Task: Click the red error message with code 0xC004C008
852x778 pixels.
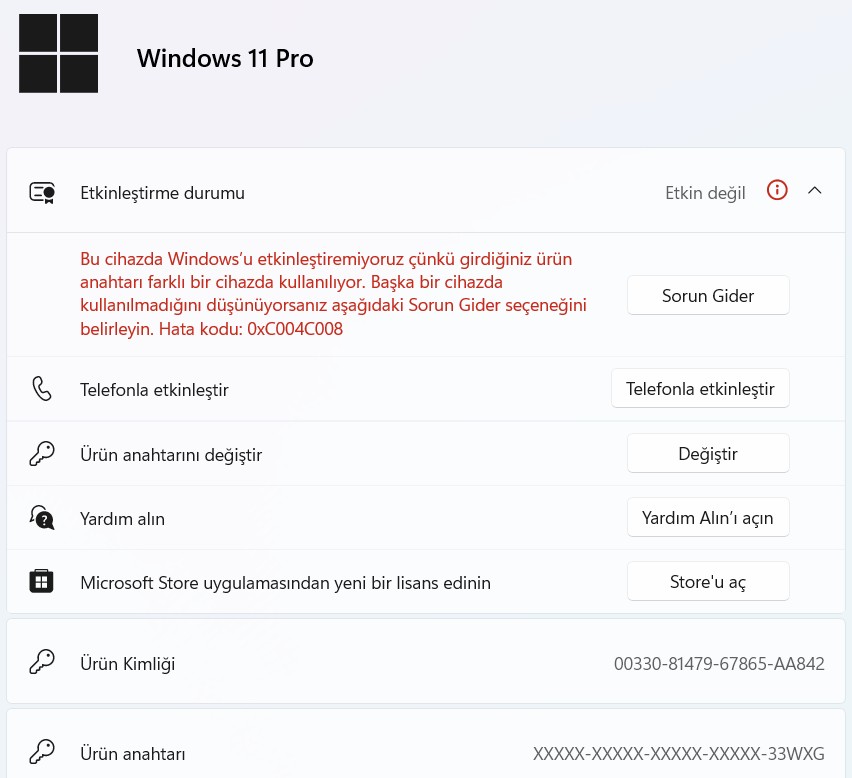Action: coord(333,294)
